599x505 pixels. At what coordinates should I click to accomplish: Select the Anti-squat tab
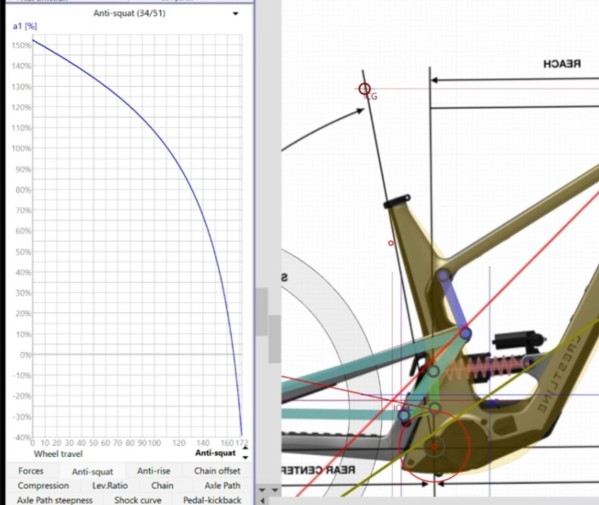tap(92, 472)
